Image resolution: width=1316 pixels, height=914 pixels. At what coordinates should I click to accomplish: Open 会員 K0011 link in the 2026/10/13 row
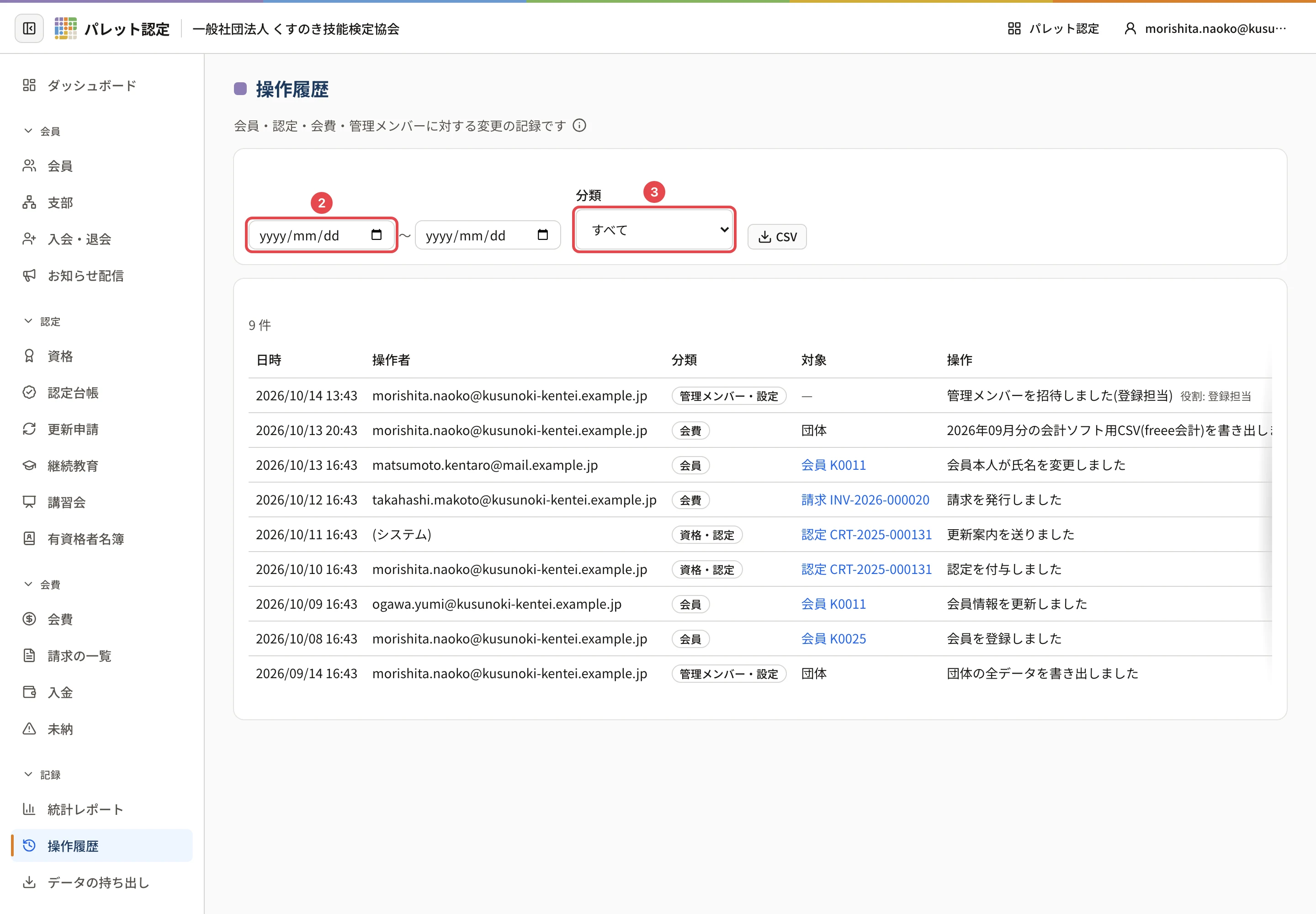833,465
